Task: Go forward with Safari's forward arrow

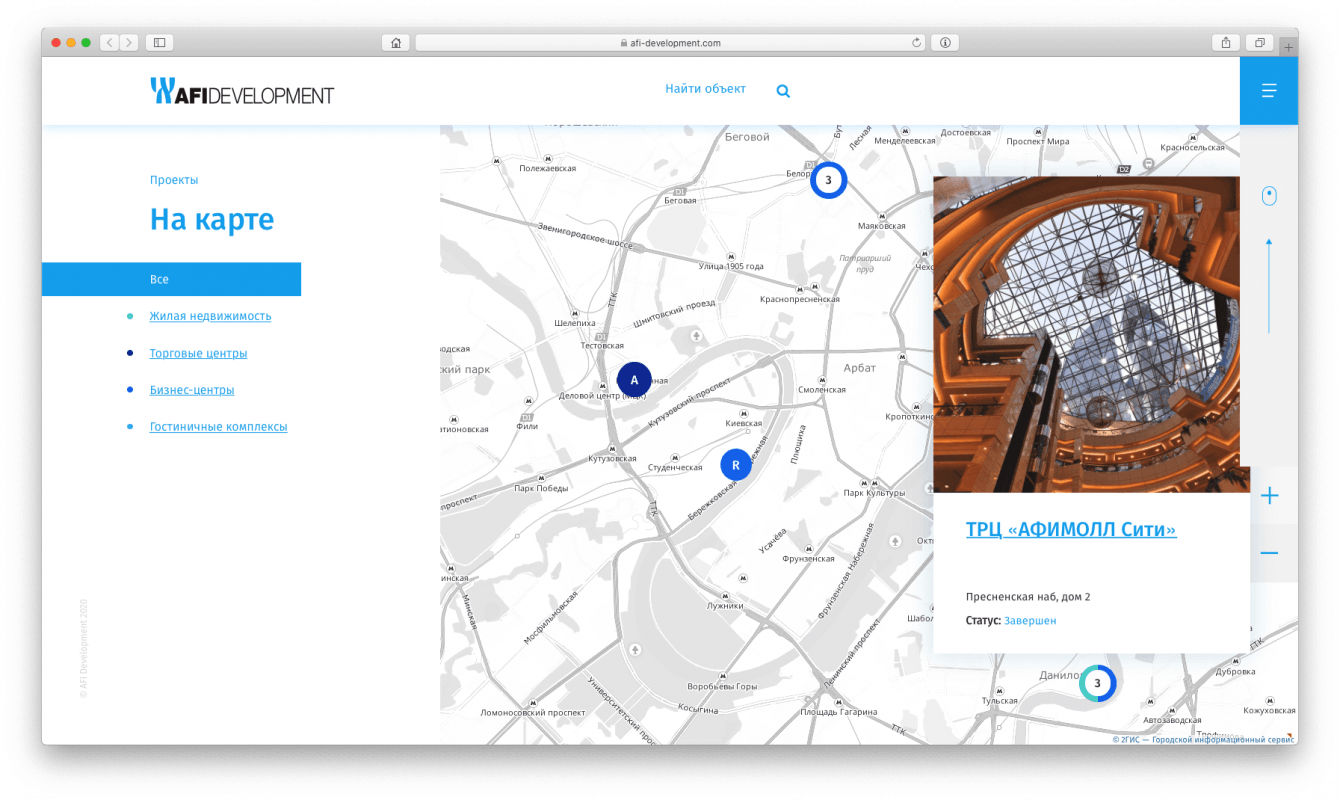Action: click(x=129, y=43)
